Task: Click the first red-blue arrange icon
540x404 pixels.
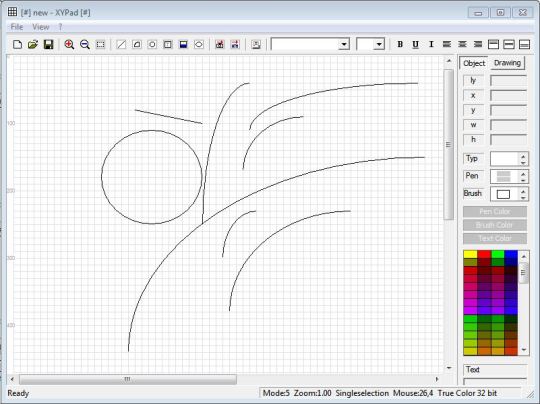Action: [x=220, y=44]
